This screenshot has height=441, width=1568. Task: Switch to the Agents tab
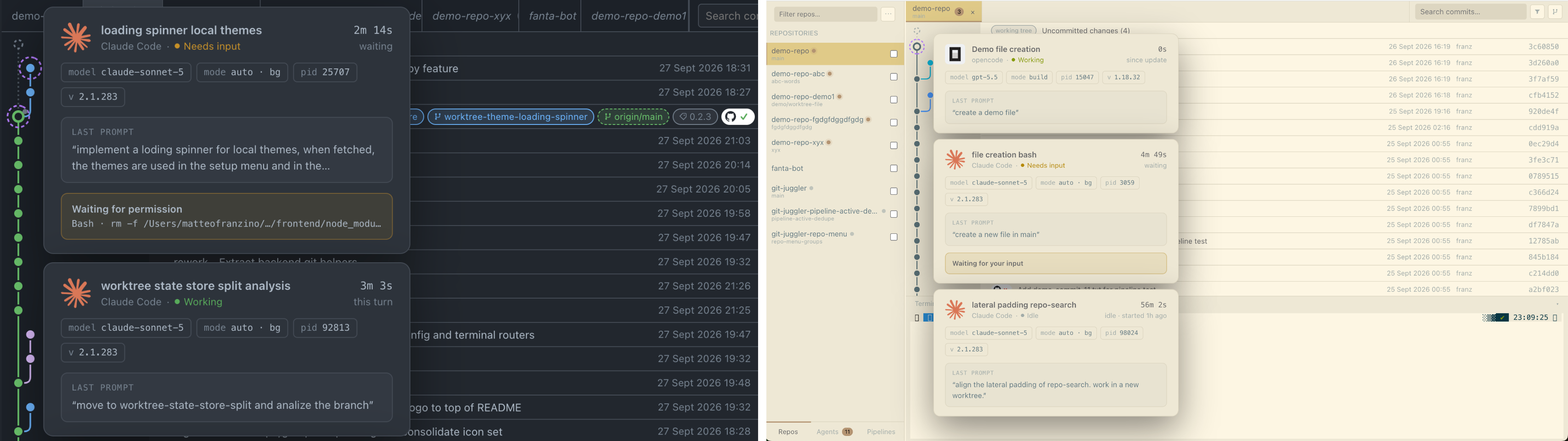(834, 431)
